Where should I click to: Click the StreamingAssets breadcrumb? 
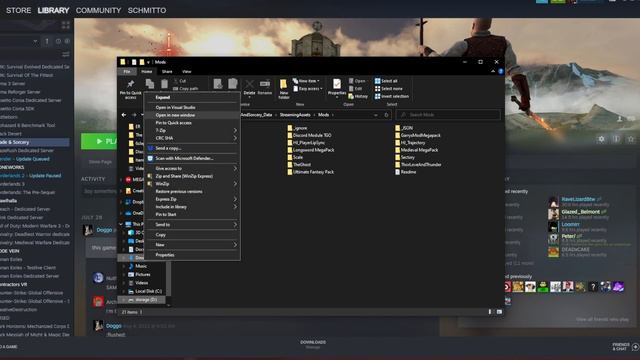(x=295, y=115)
